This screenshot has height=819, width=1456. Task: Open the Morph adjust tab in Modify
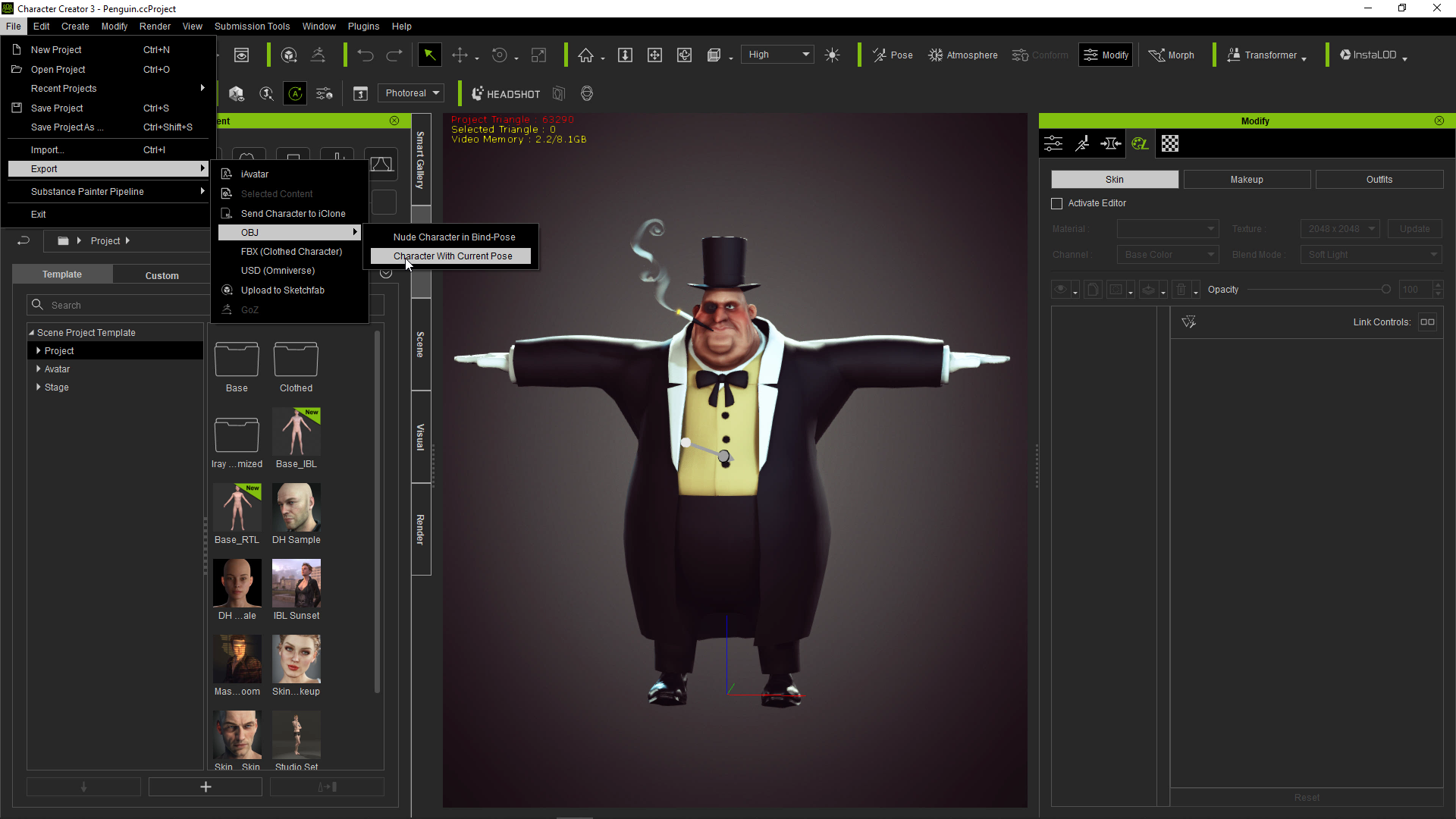click(1111, 144)
